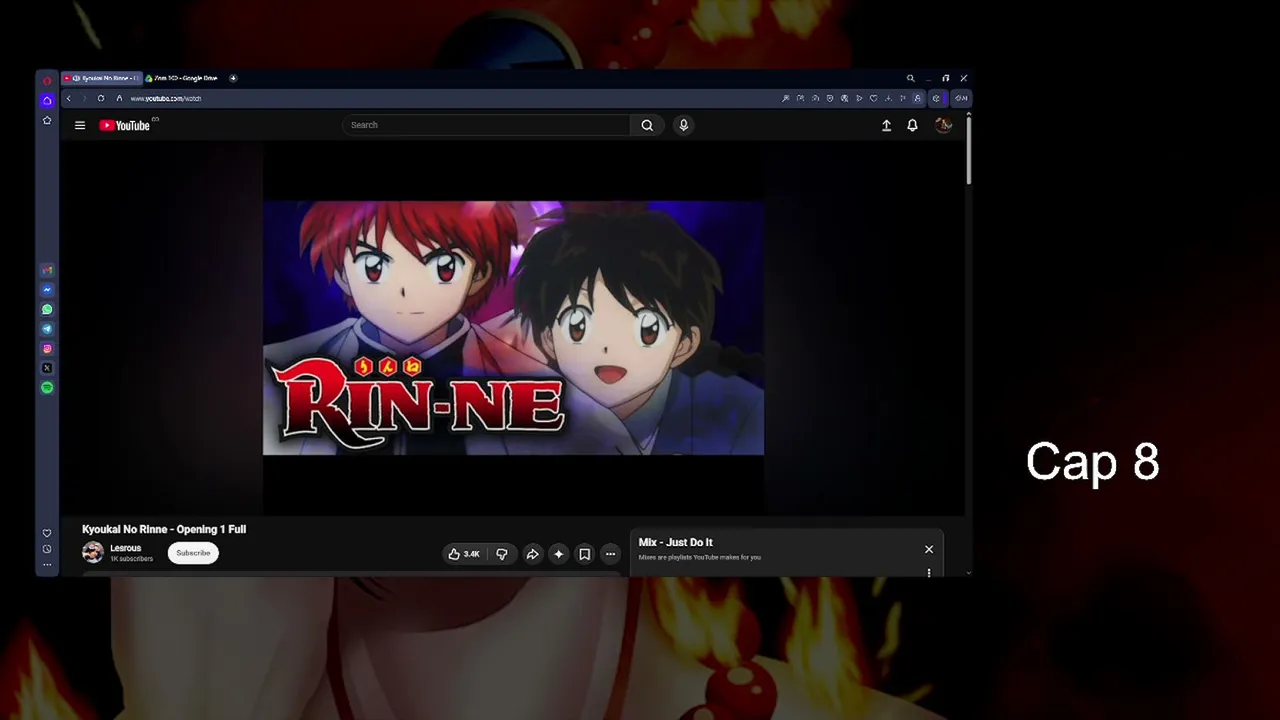Save the video with the bookmark icon
Viewport: 1280px width, 720px height.
[x=584, y=554]
